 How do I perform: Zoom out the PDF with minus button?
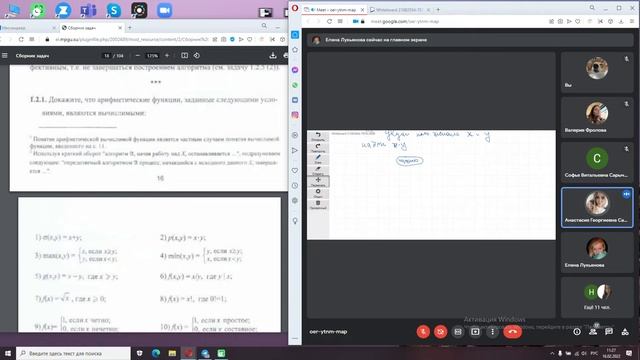pos(138,56)
